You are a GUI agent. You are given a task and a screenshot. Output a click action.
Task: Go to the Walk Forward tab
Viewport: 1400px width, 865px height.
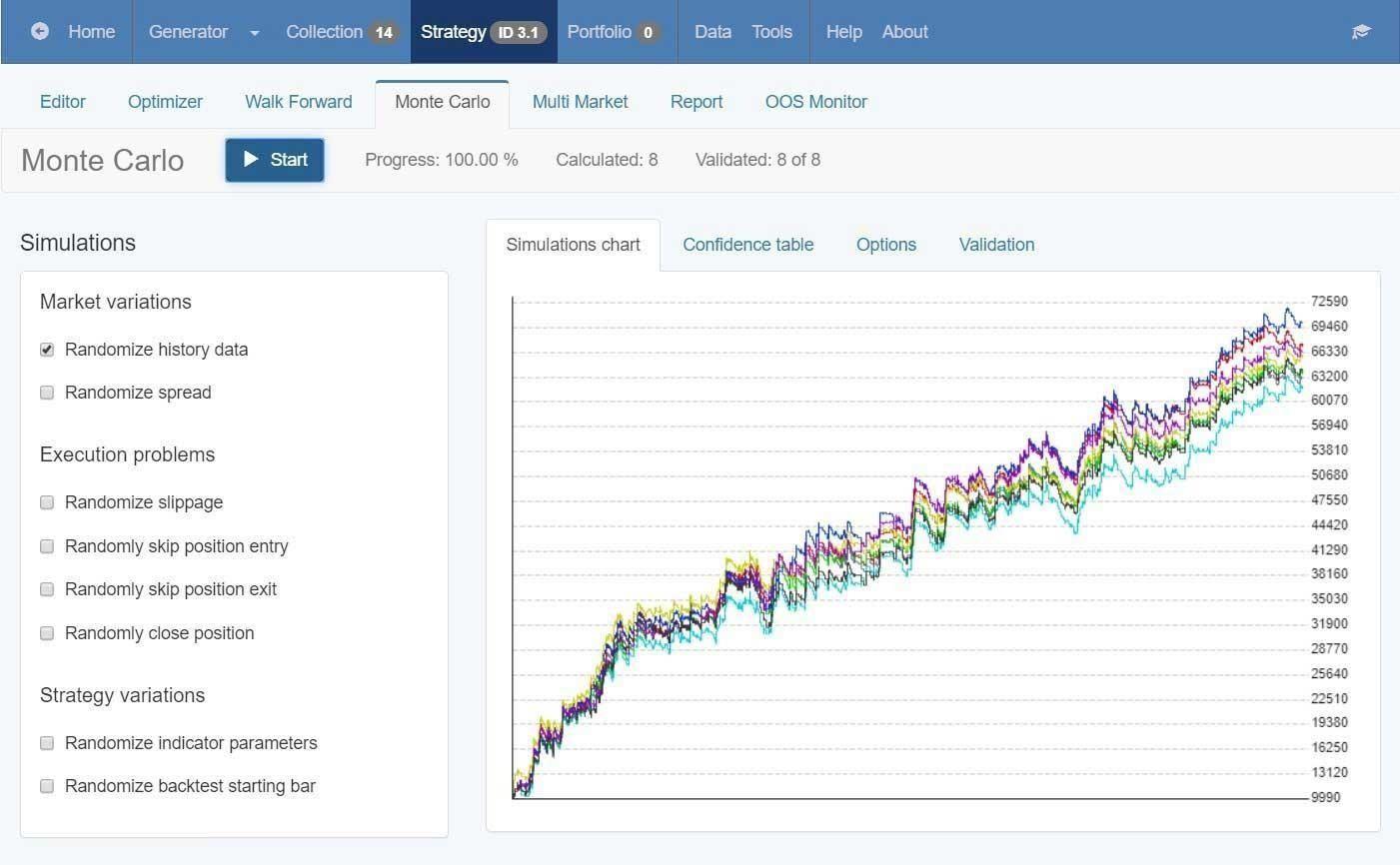click(299, 102)
